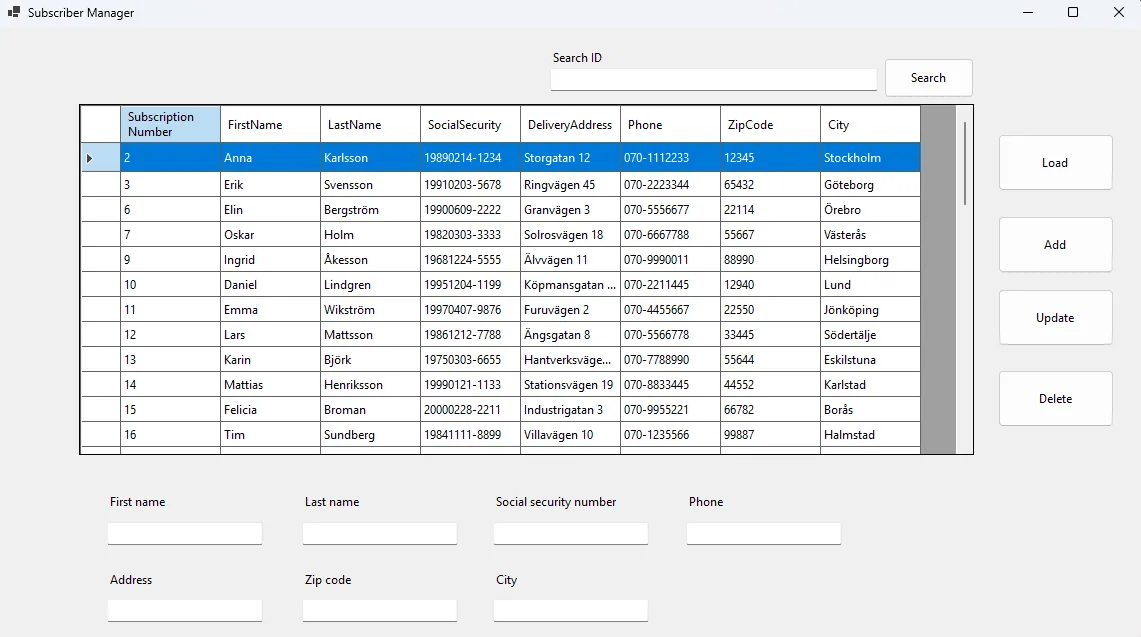
Task: Sort by LastName column header
Action: tap(370, 124)
